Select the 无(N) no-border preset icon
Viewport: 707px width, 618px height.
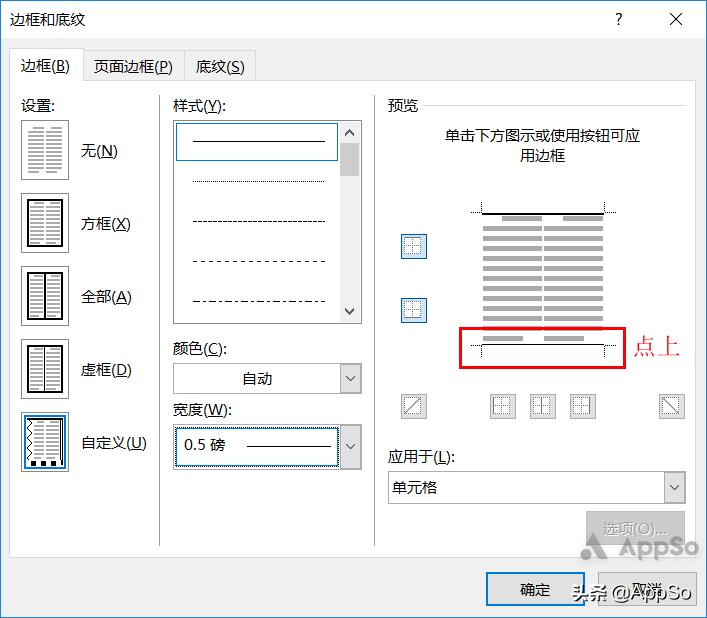pyautogui.click(x=45, y=150)
